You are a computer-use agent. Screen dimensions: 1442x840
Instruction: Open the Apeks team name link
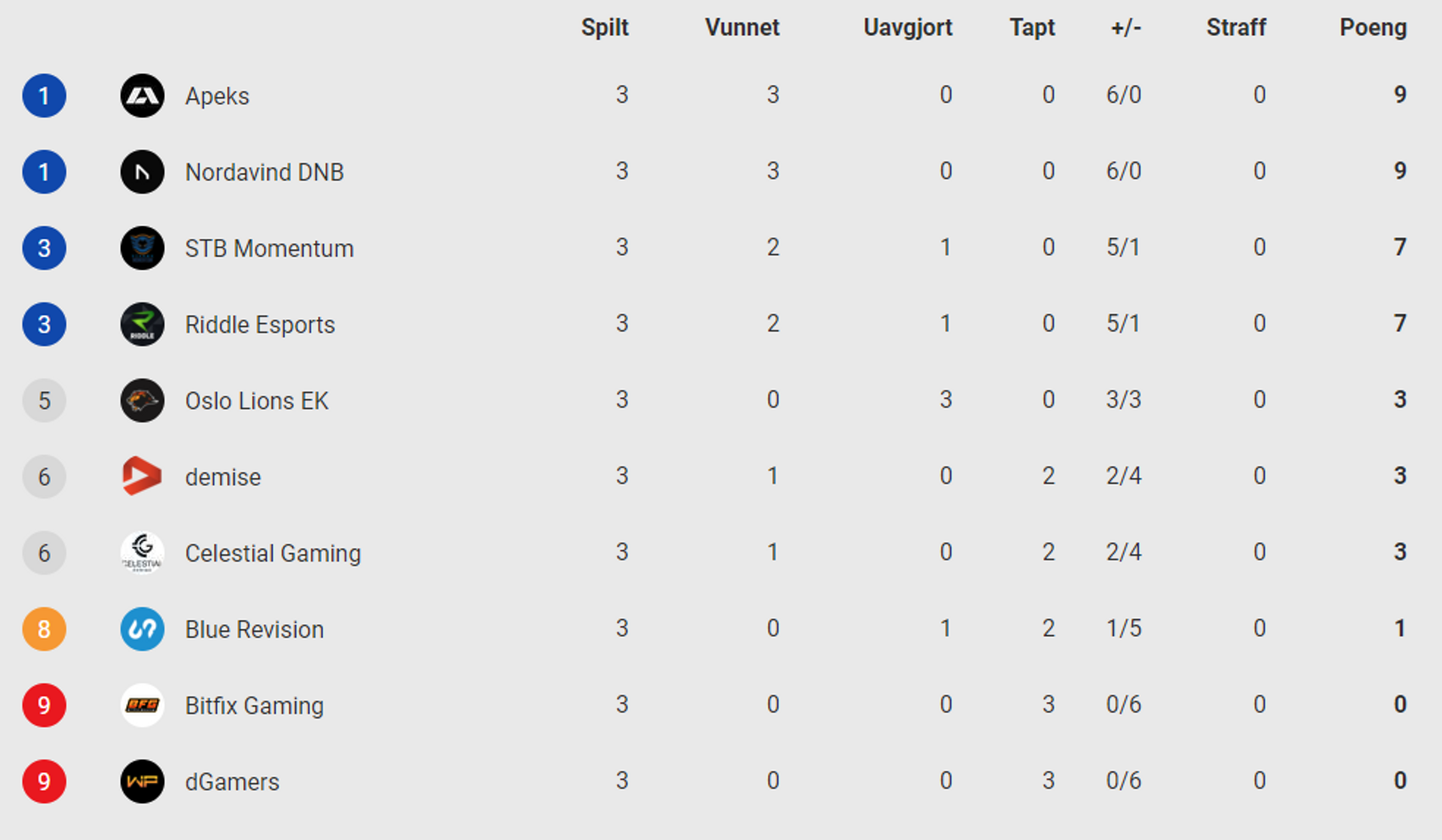(217, 96)
